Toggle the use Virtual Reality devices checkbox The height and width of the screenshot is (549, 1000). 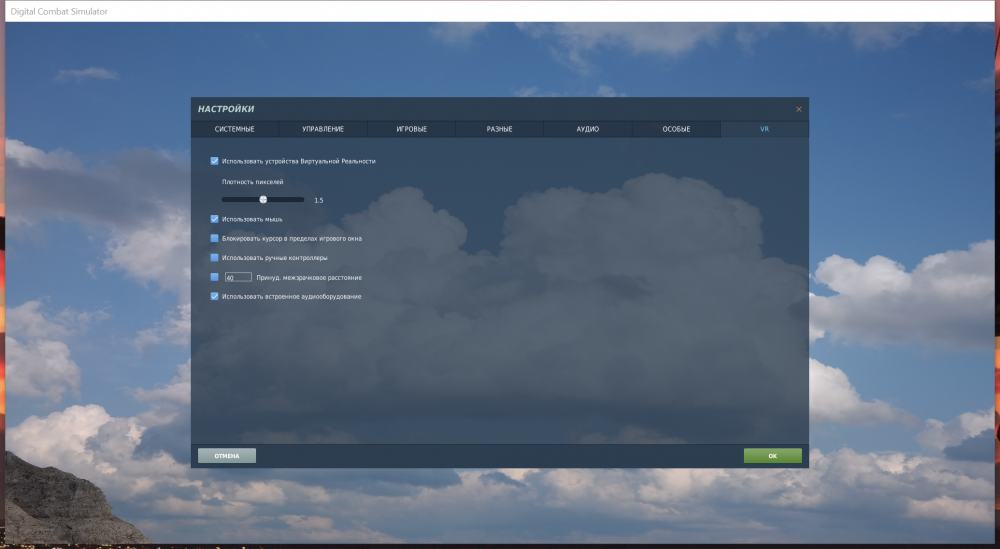(x=214, y=161)
